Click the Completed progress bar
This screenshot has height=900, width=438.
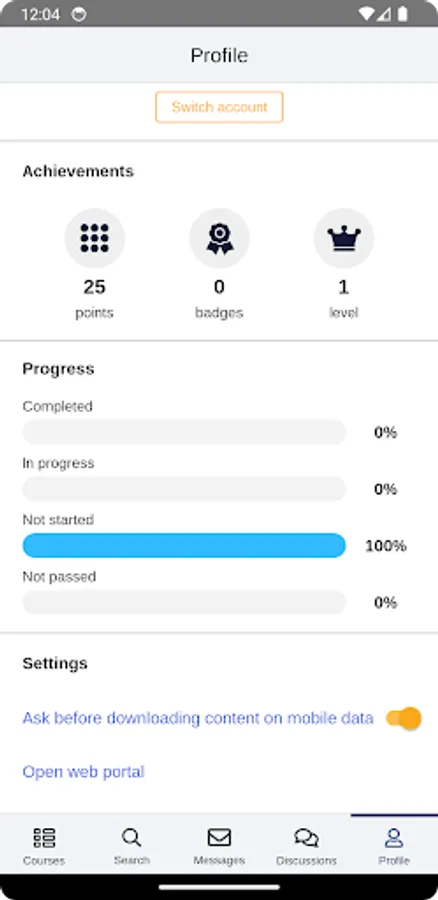coord(184,432)
